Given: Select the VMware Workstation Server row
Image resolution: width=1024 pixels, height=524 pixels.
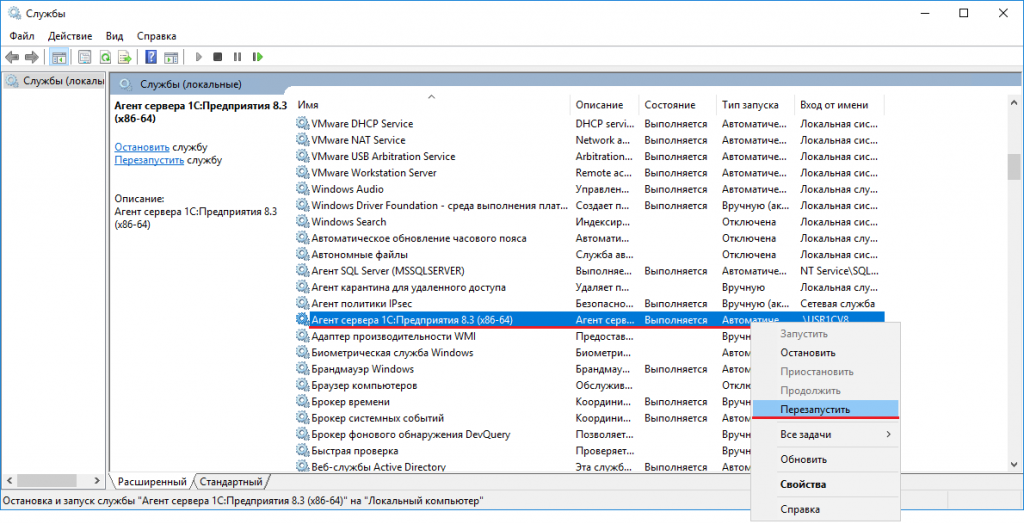Looking at the screenshot, I should coord(590,172).
